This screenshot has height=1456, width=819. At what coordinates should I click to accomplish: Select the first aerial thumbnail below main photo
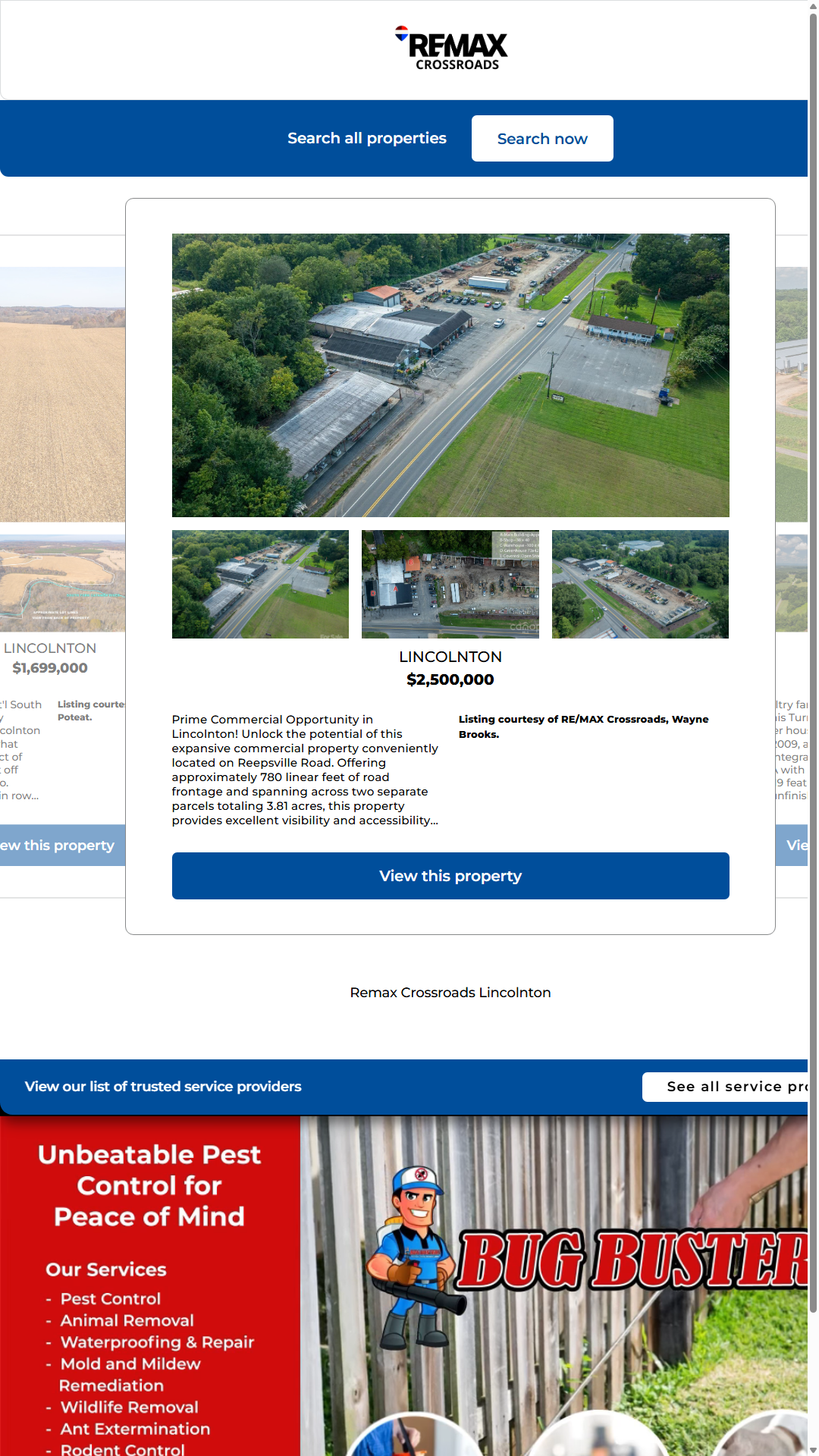[260, 584]
